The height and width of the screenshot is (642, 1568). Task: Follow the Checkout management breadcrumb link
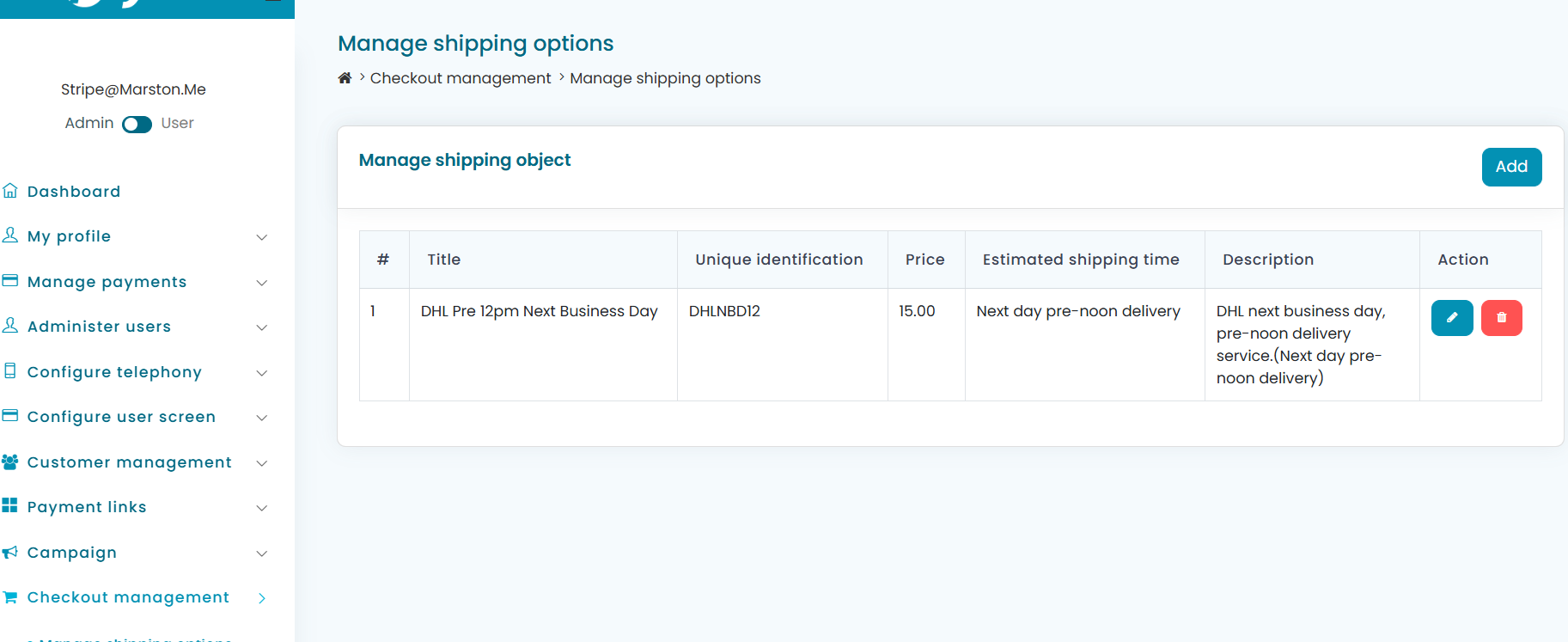pyautogui.click(x=460, y=78)
